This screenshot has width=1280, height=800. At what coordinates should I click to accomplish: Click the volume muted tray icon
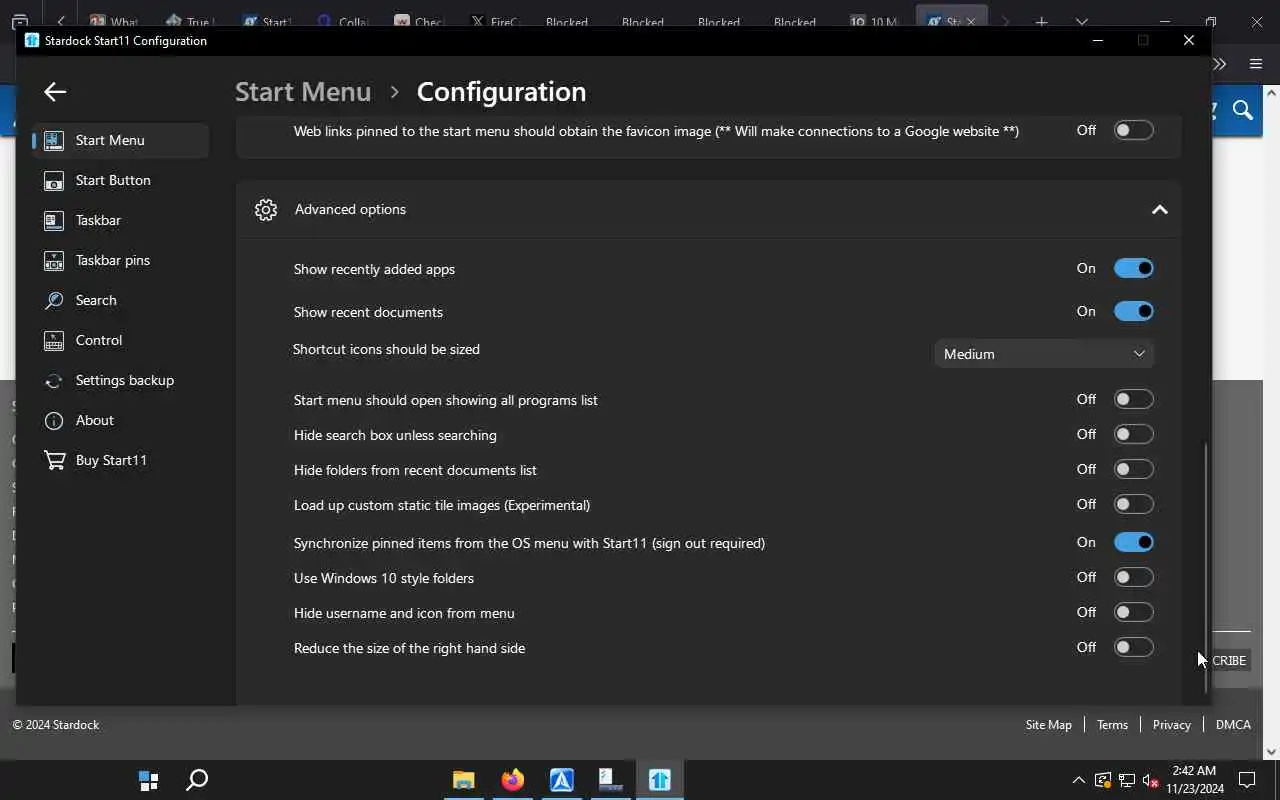(1150, 780)
